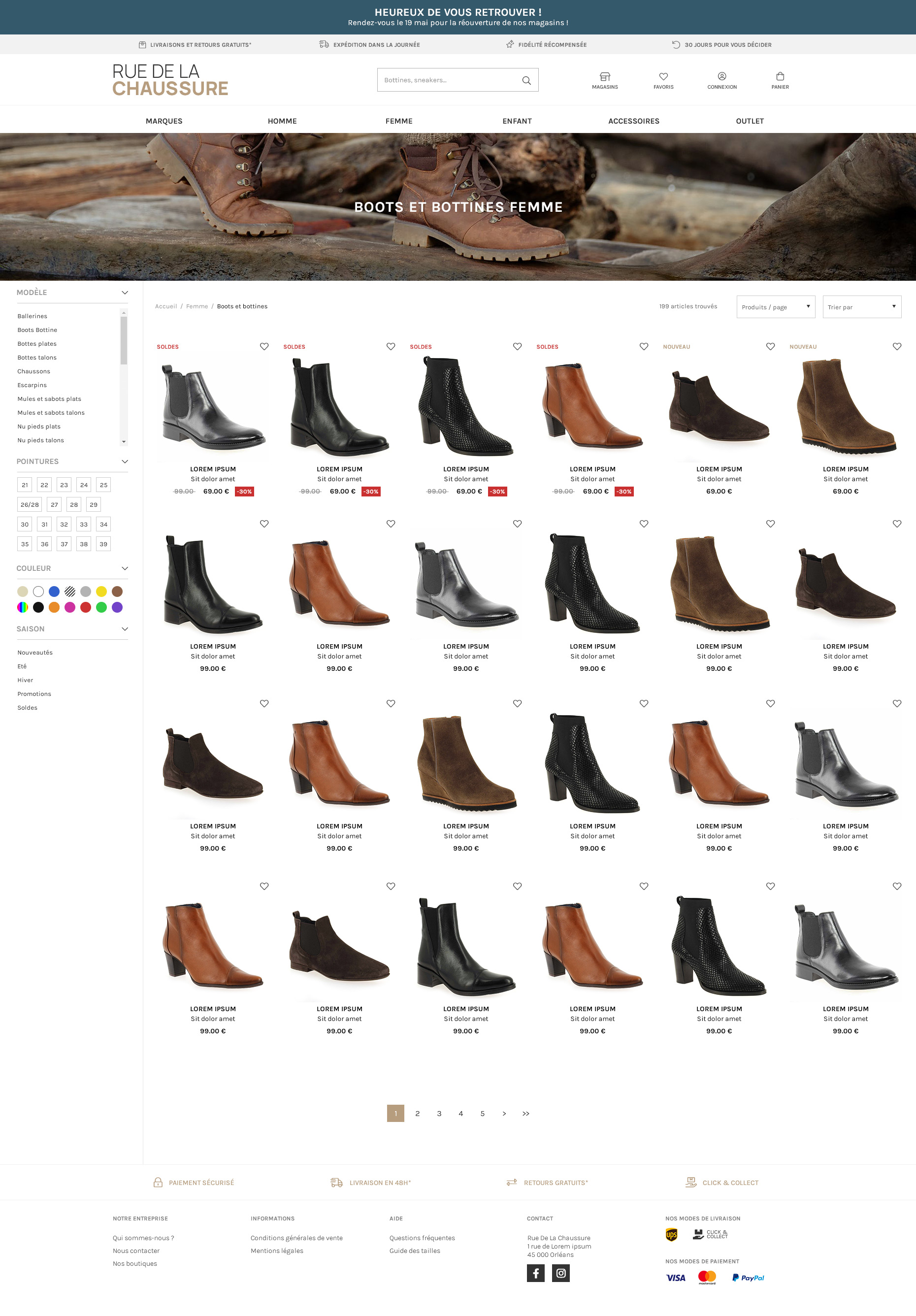Open the Instagram icon in footer
The width and height of the screenshot is (916, 1316).
coord(560,1273)
